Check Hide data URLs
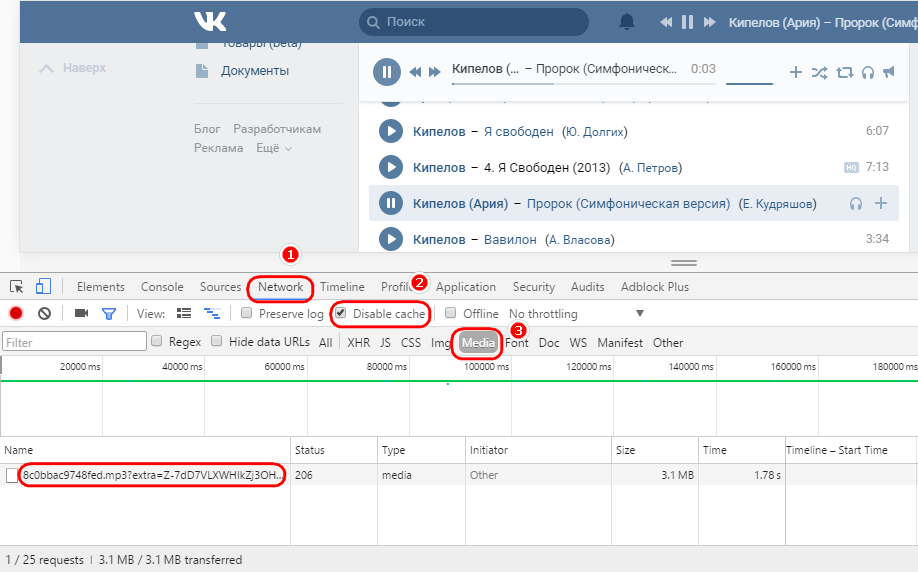Image resolution: width=918 pixels, height=572 pixels. click(217, 341)
